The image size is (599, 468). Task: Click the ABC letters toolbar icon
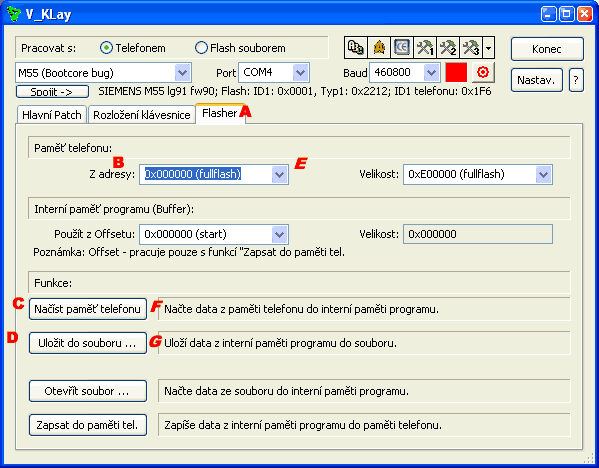[x=356, y=48]
